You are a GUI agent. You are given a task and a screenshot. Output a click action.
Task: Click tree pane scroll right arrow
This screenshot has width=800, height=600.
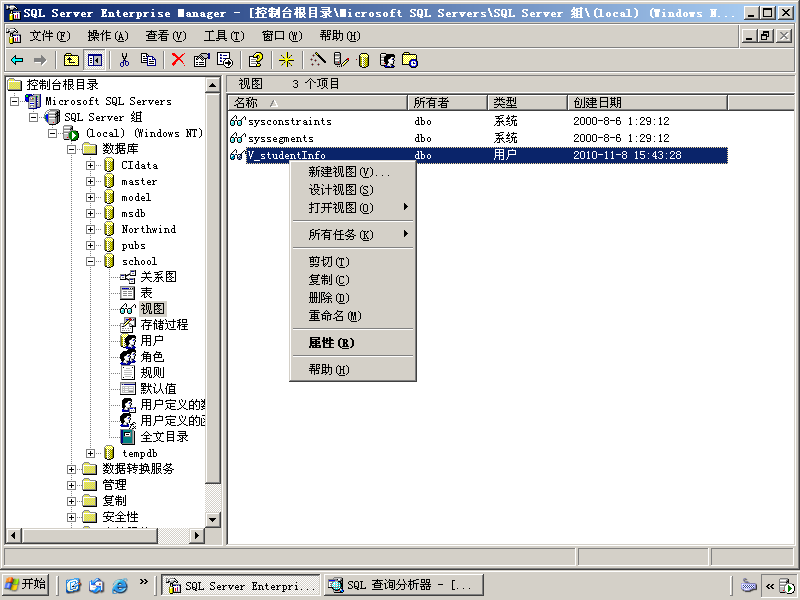tap(196, 535)
